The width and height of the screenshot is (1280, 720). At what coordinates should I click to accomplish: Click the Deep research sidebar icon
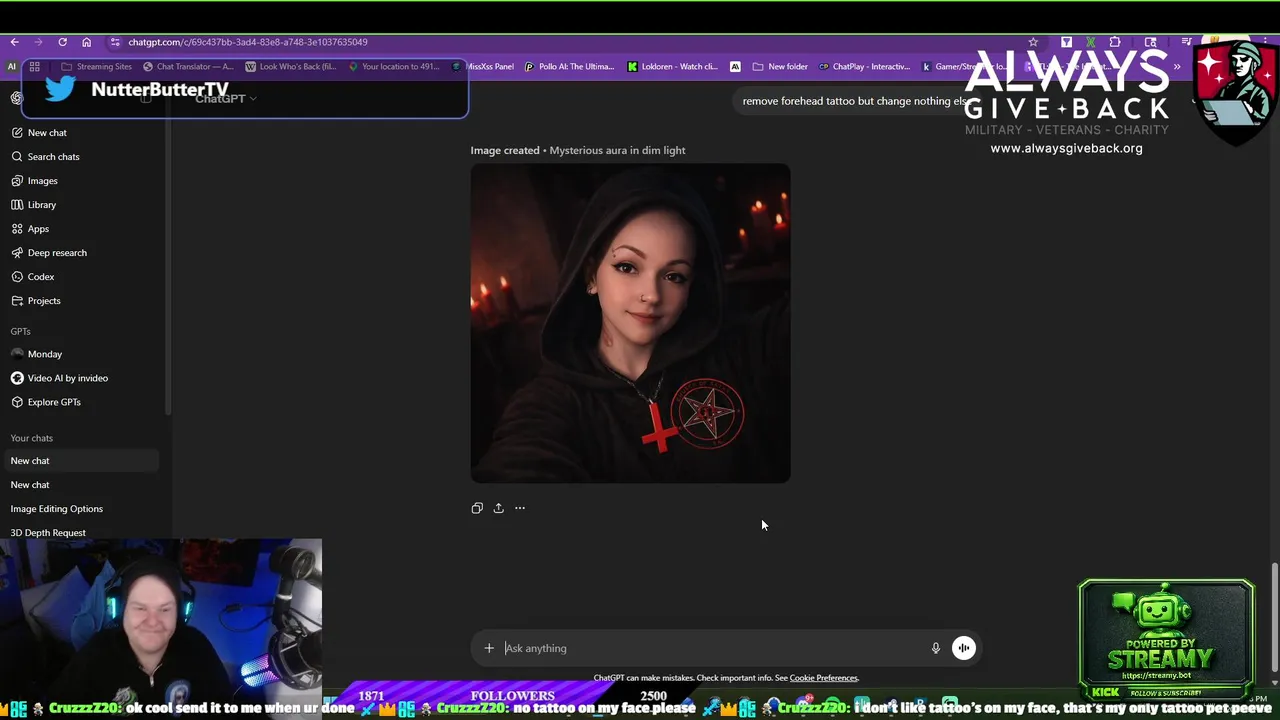[17, 253]
